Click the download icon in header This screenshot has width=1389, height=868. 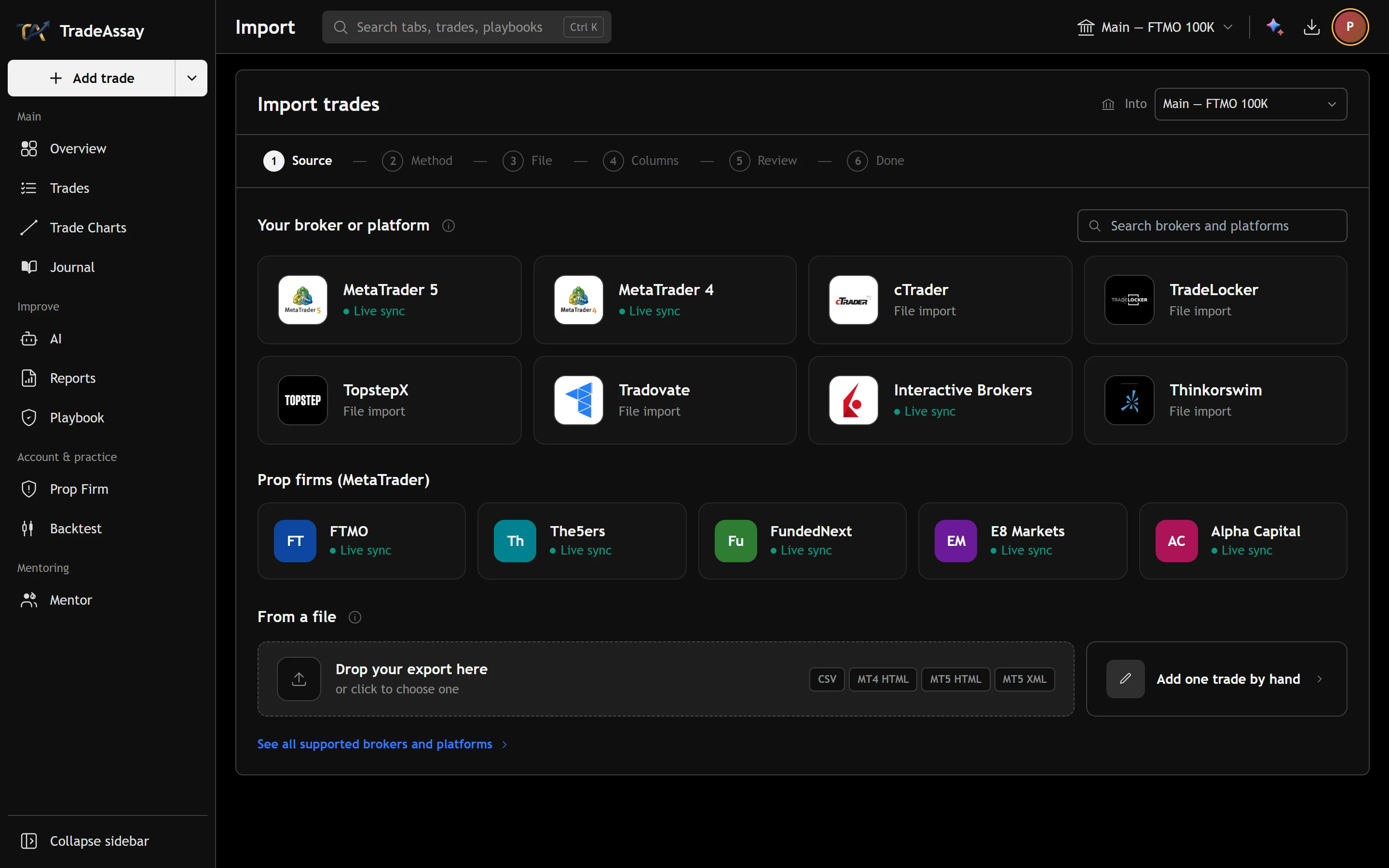(1311, 27)
